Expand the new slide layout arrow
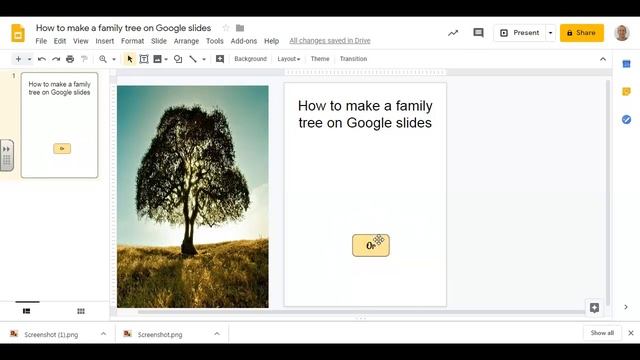 [29, 59]
